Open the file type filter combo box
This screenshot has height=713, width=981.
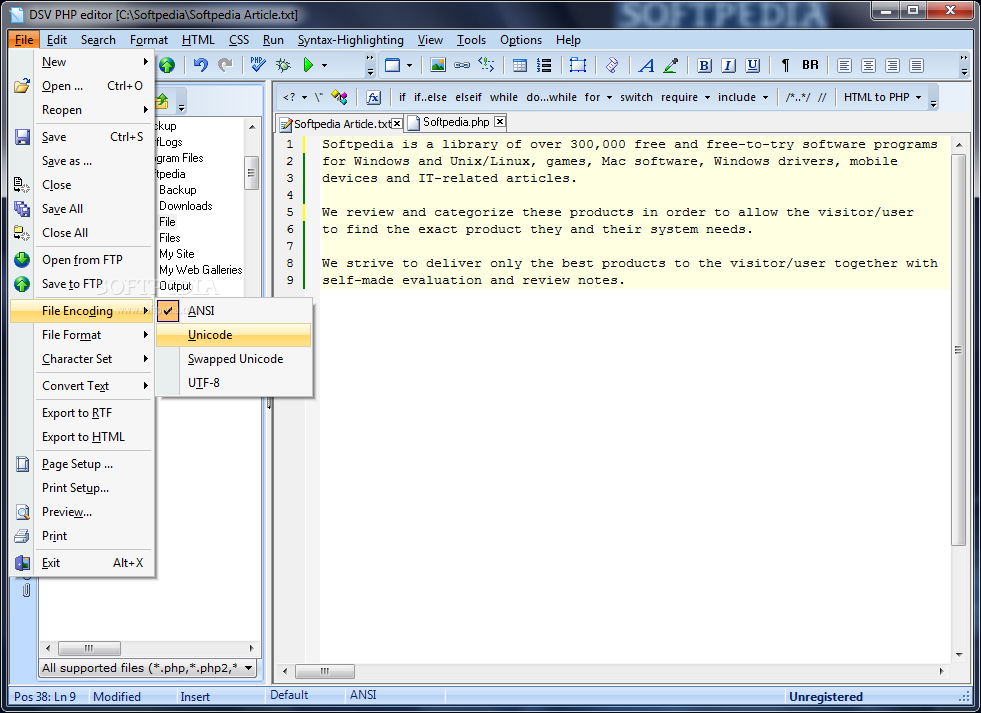(148, 668)
